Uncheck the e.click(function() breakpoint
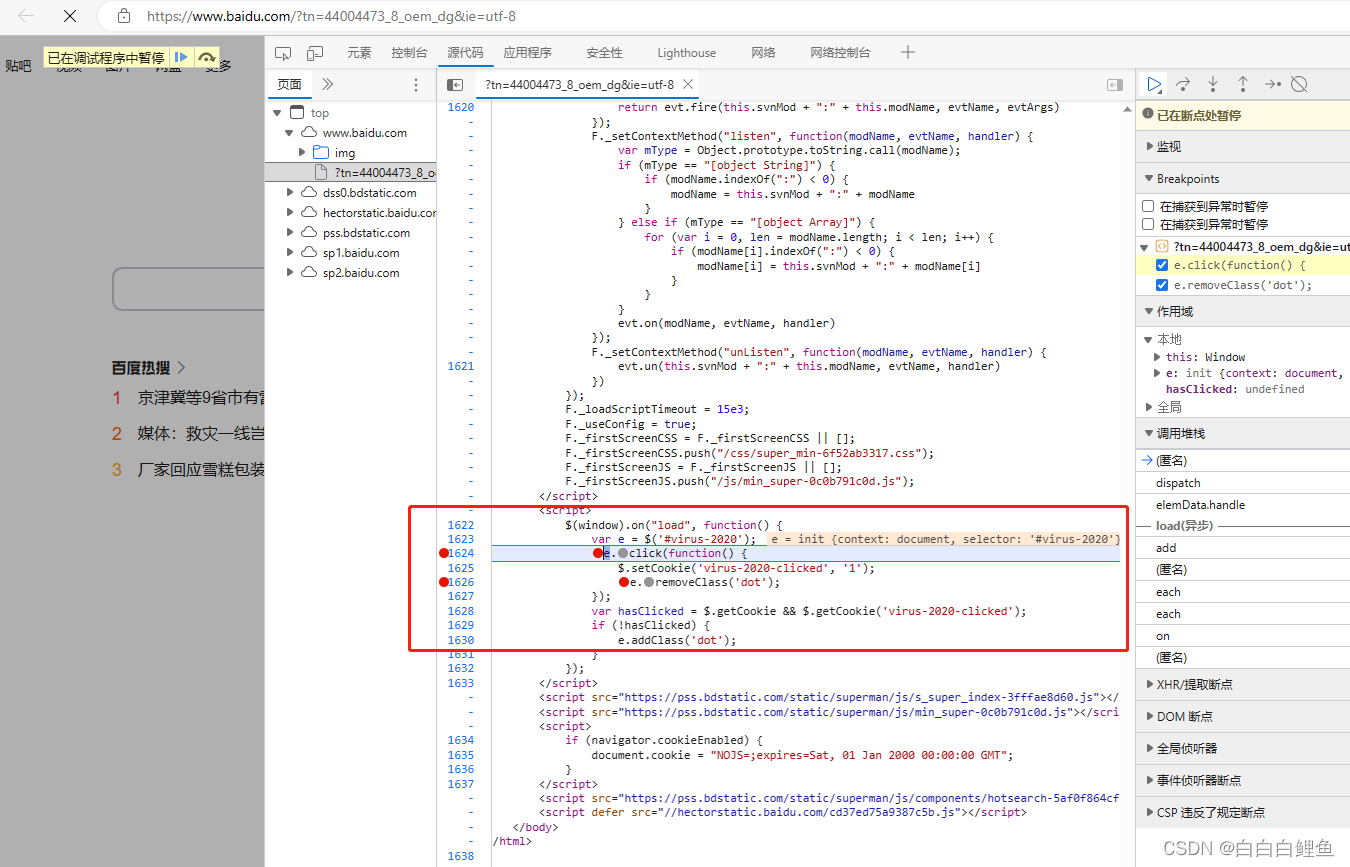Viewport: 1350px width, 867px height. click(x=1161, y=266)
